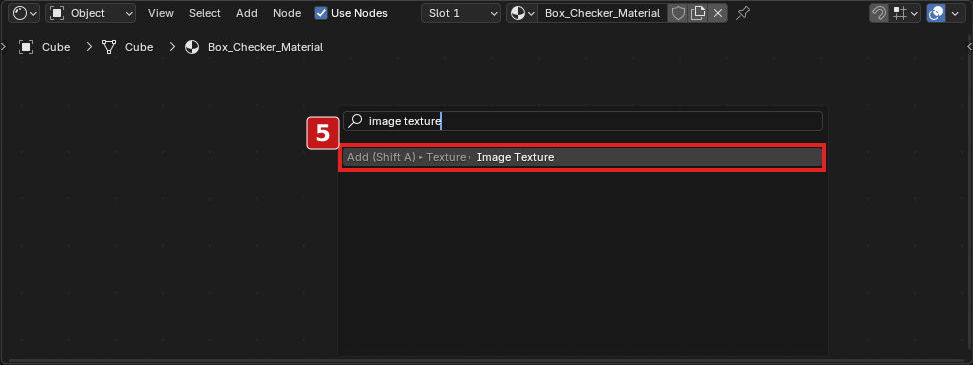This screenshot has width=973, height=365.
Task: Expand the right sidebar region arrow
Action: click(969, 47)
